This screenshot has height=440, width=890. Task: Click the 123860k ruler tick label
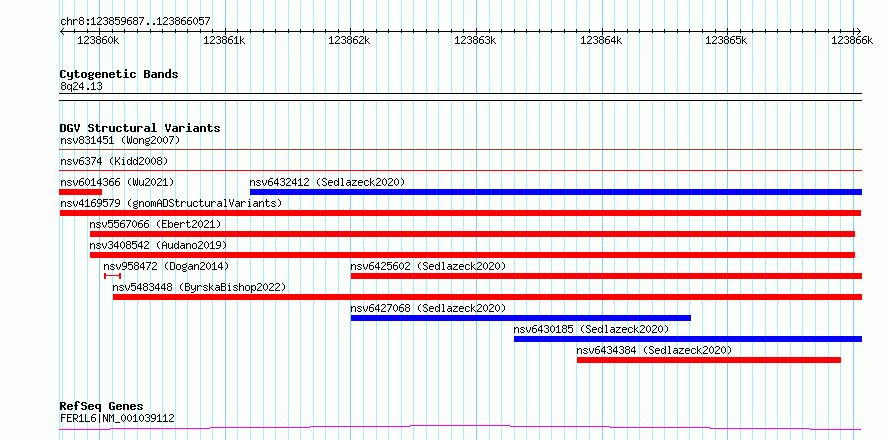(x=98, y=40)
